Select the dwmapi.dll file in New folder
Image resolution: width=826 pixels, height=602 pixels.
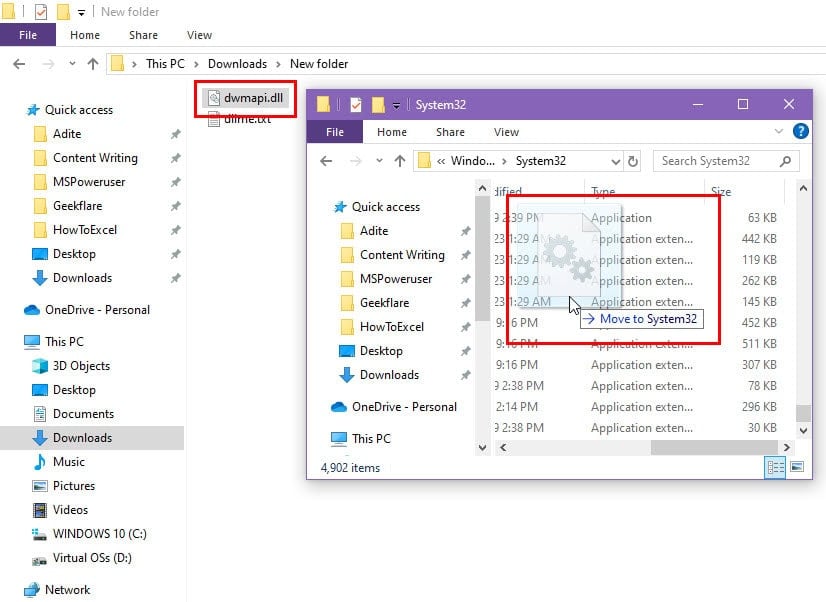[245, 98]
